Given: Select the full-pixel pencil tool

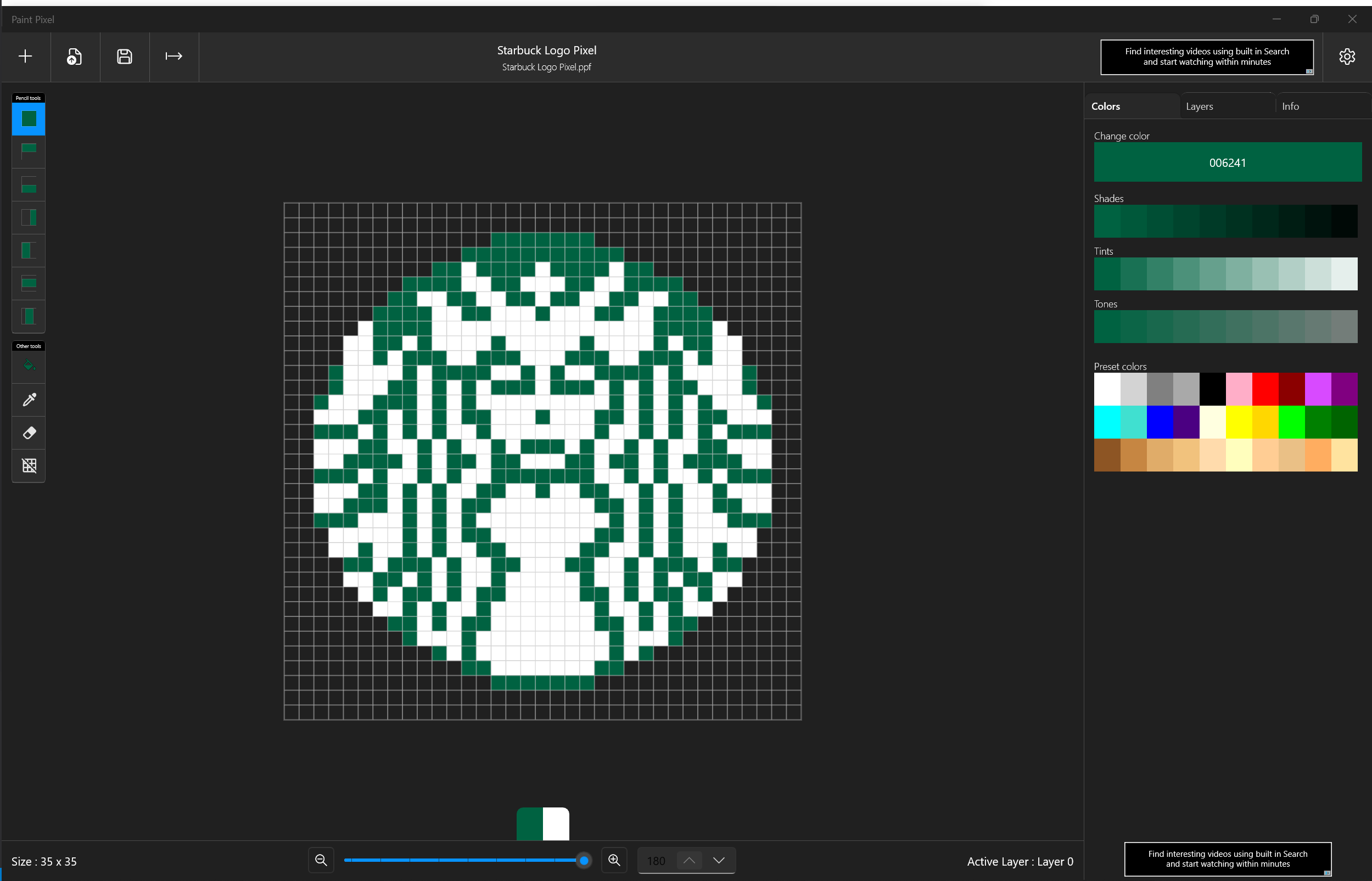Looking at the screenshot, I should coord(29,119).
